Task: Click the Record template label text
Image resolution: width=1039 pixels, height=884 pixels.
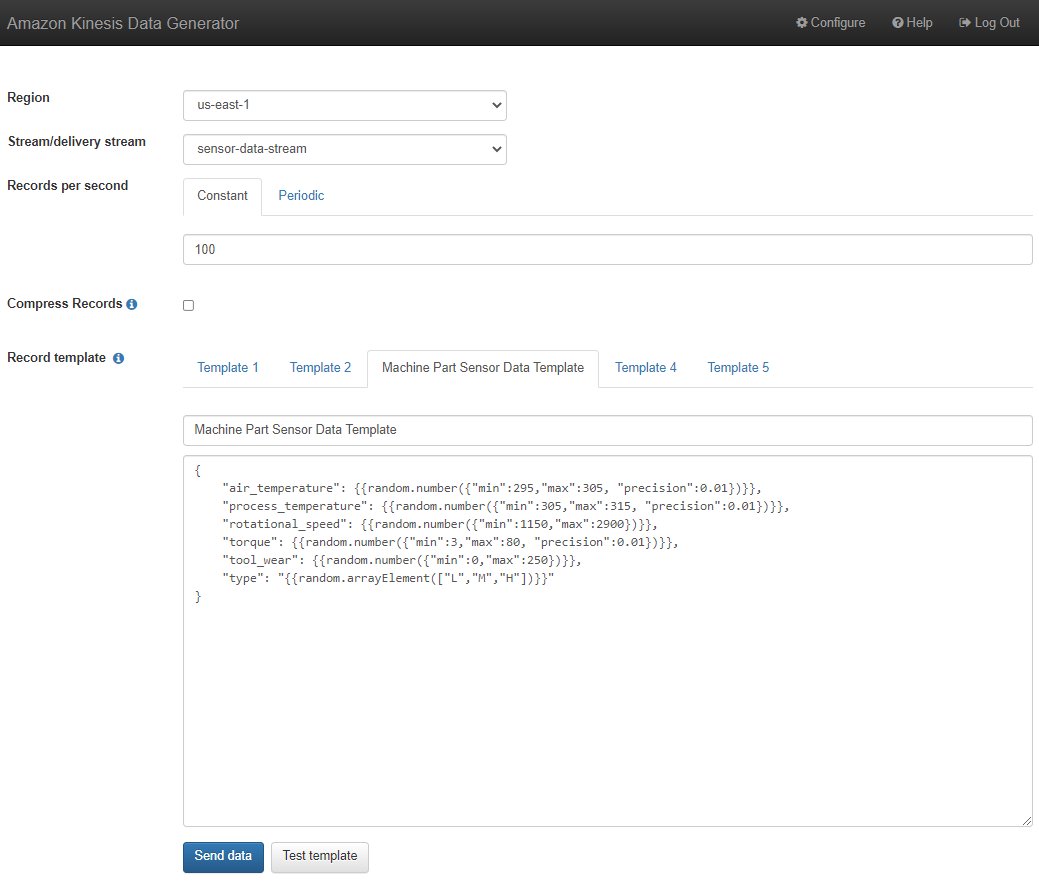Action: 56,358
